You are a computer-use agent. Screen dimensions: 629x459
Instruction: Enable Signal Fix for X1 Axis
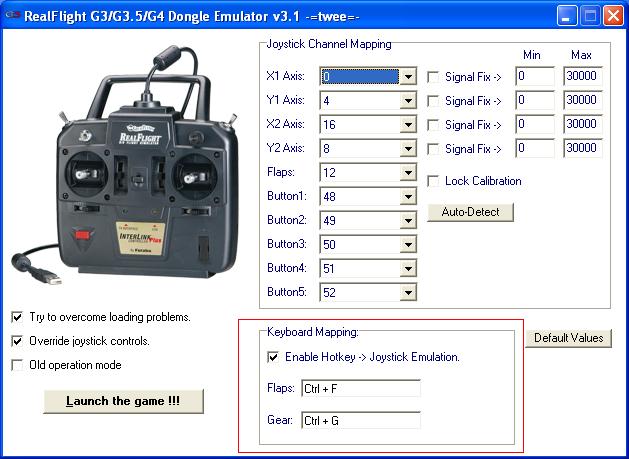(433, 77)
